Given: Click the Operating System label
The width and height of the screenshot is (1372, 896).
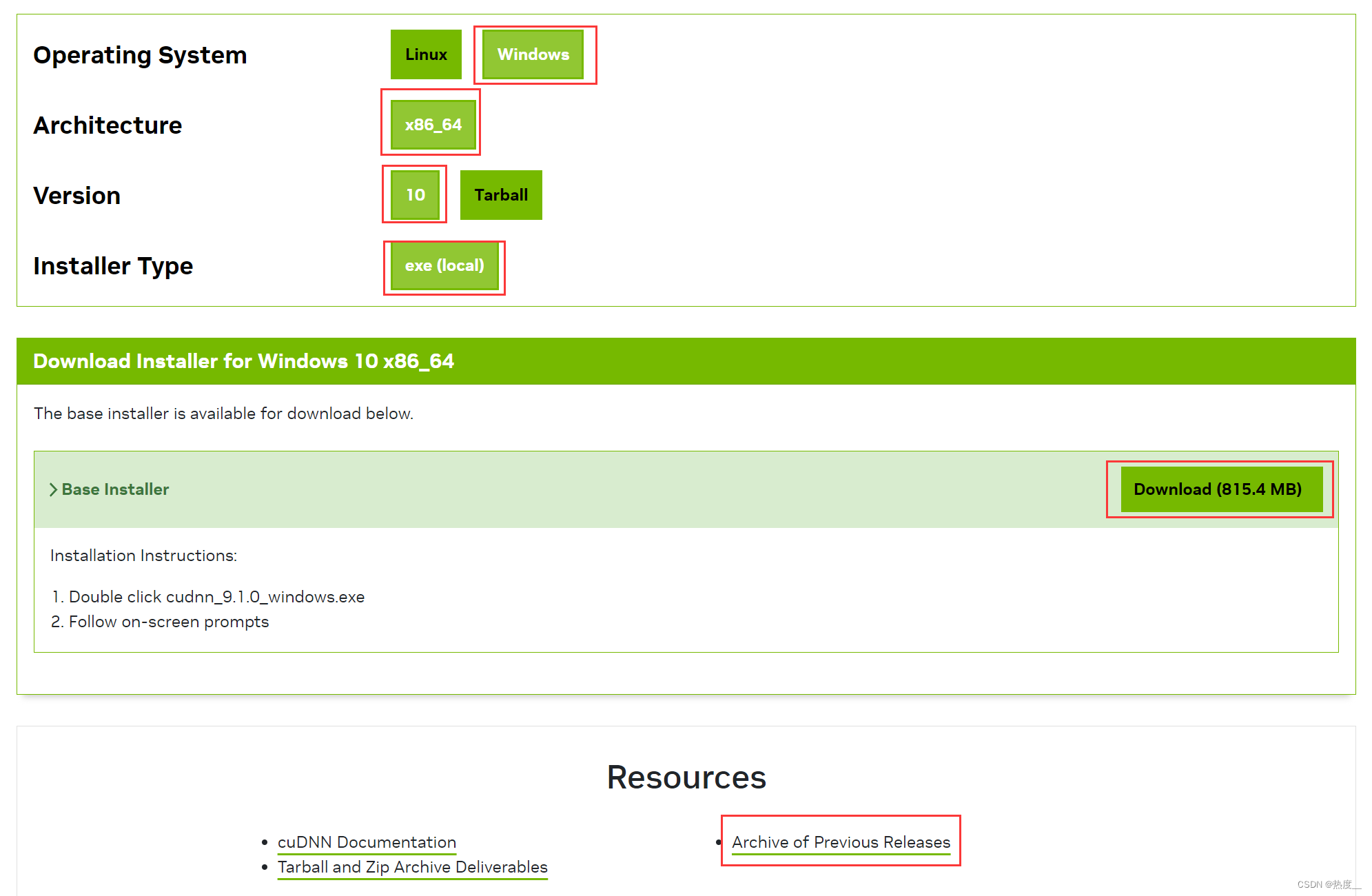Looking at the screenshot, I should (x=140, y=55).
